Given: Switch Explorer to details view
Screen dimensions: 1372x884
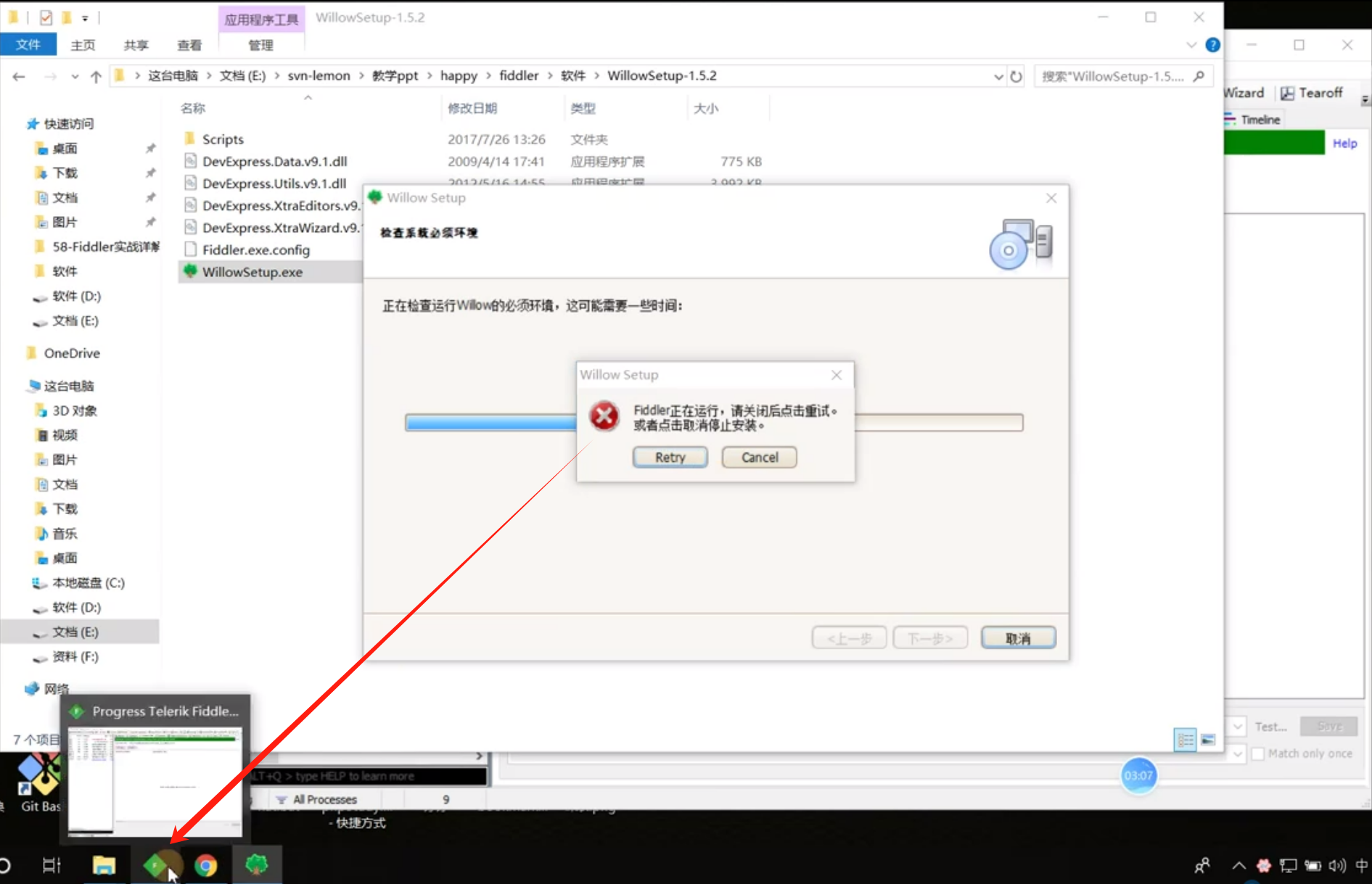Looking at the screenshot, I should coord(1185,740).
